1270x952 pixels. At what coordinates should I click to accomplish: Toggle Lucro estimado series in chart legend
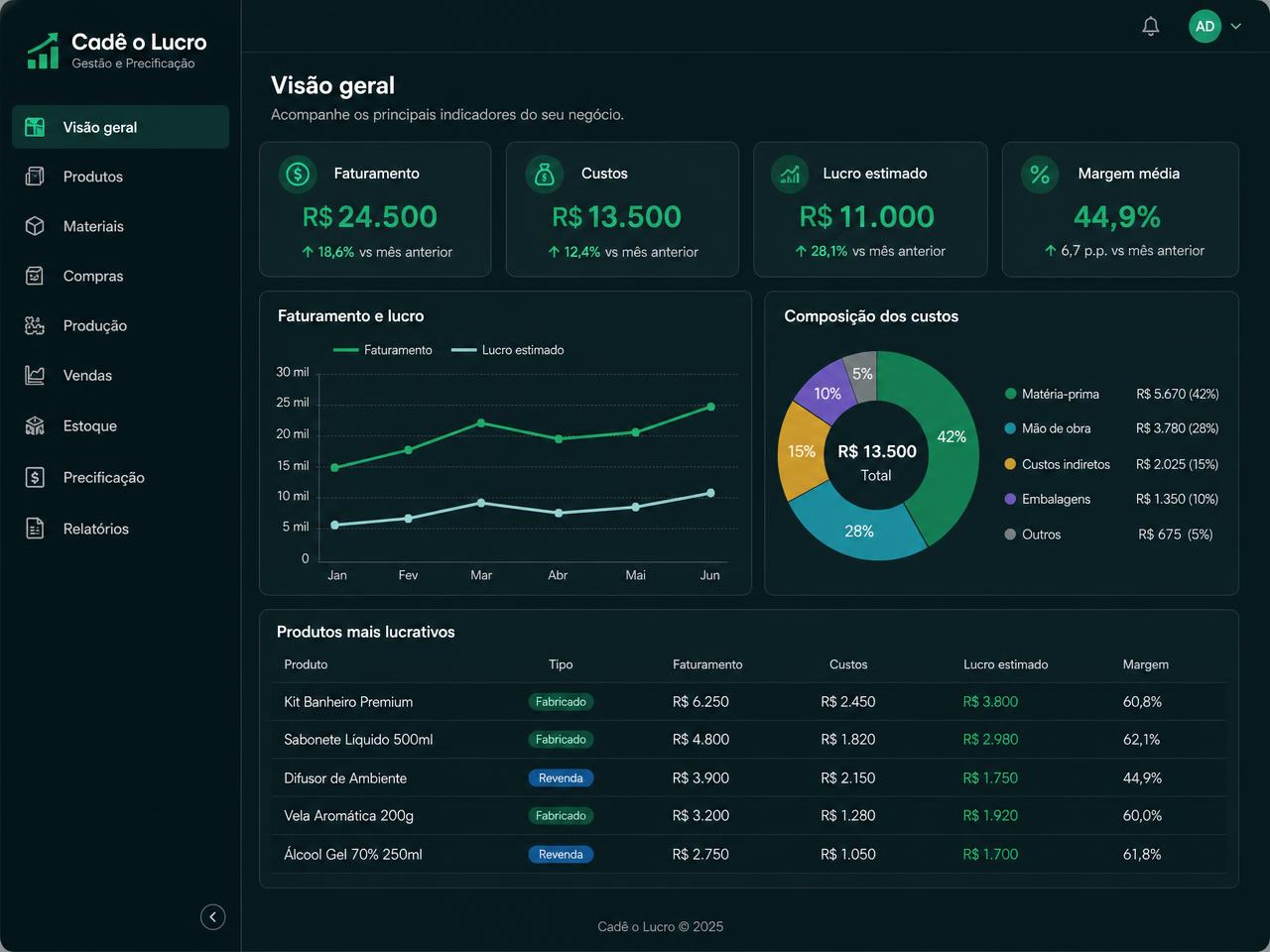click(507, 350)
